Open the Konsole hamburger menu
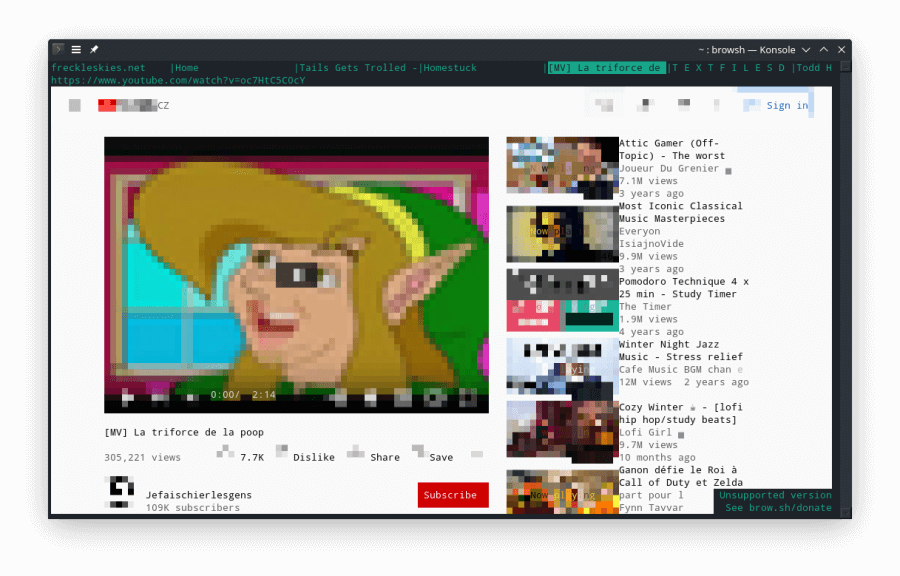 [x=76, y=49]
